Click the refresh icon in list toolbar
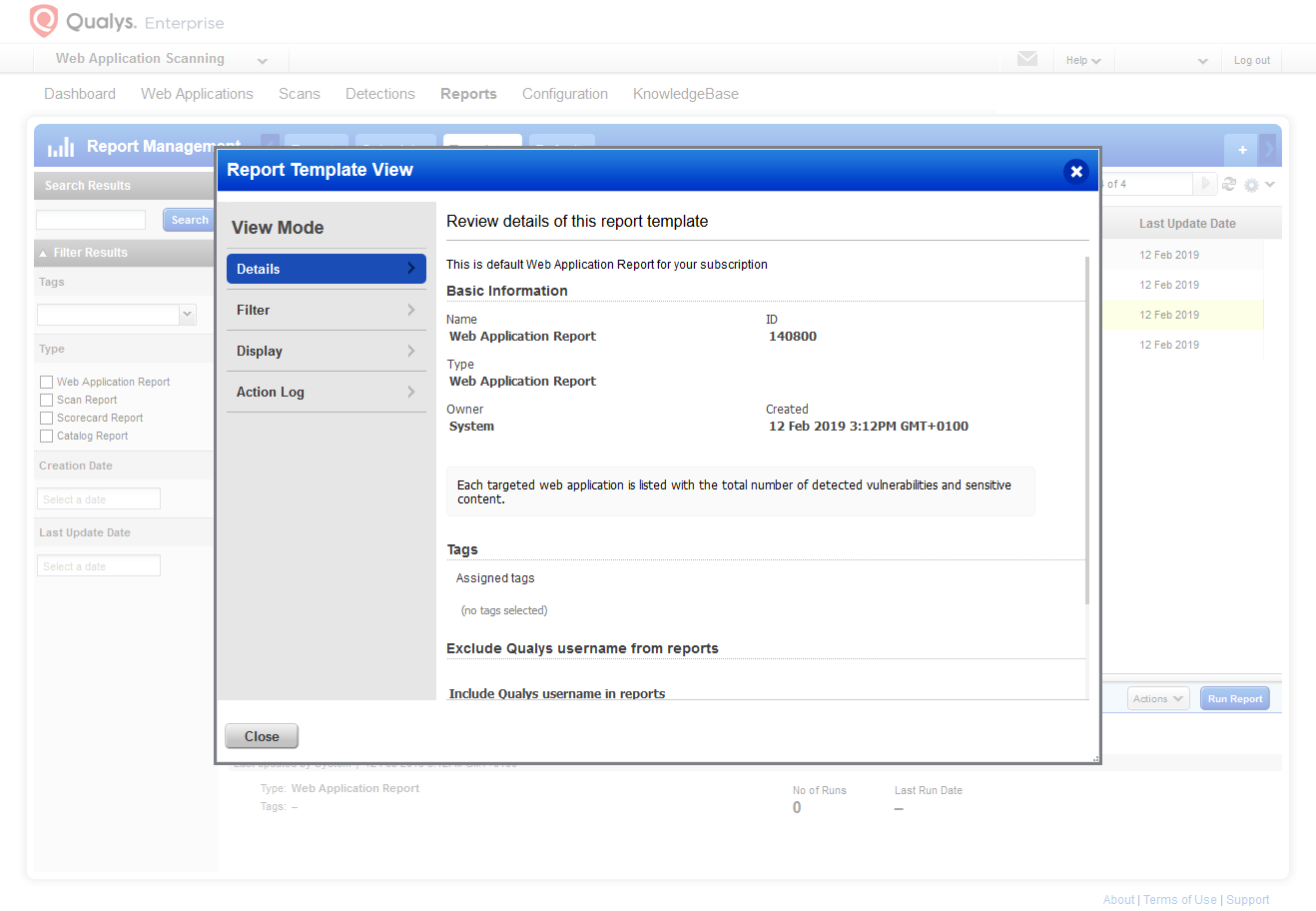 point(1229,184)
